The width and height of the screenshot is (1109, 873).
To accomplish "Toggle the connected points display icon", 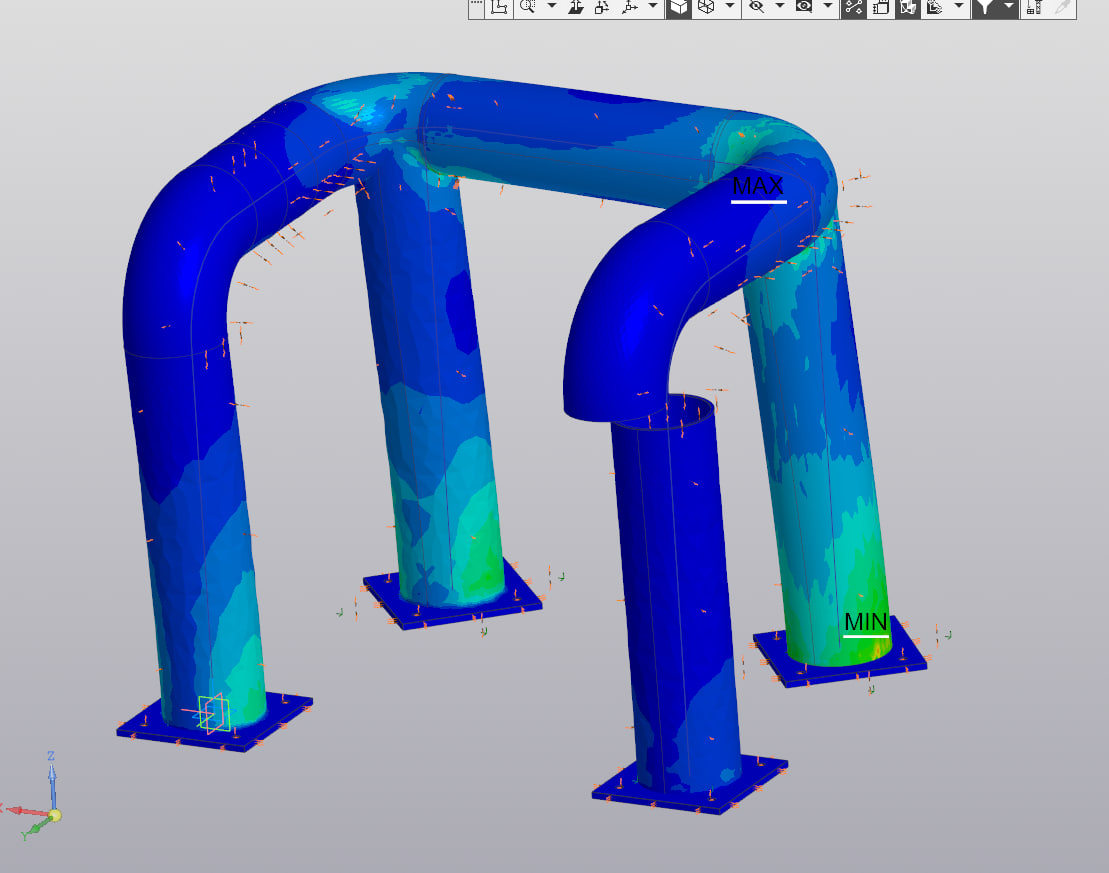I will [x=854, y=7].
